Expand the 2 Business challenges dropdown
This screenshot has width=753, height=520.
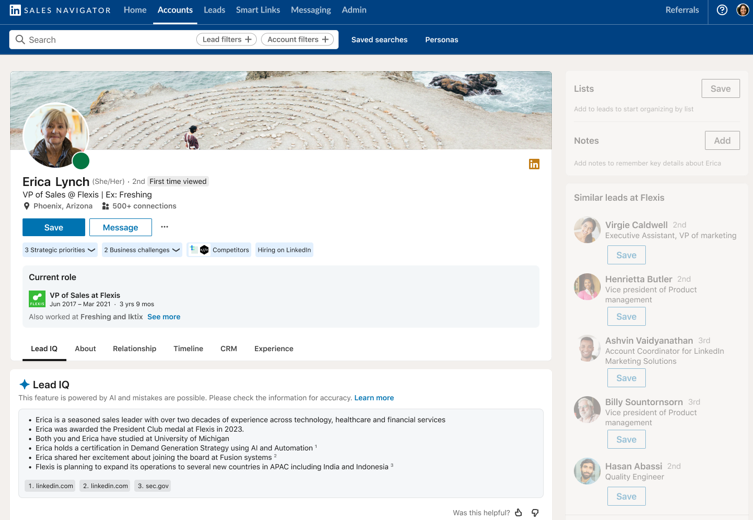point(142,250)
